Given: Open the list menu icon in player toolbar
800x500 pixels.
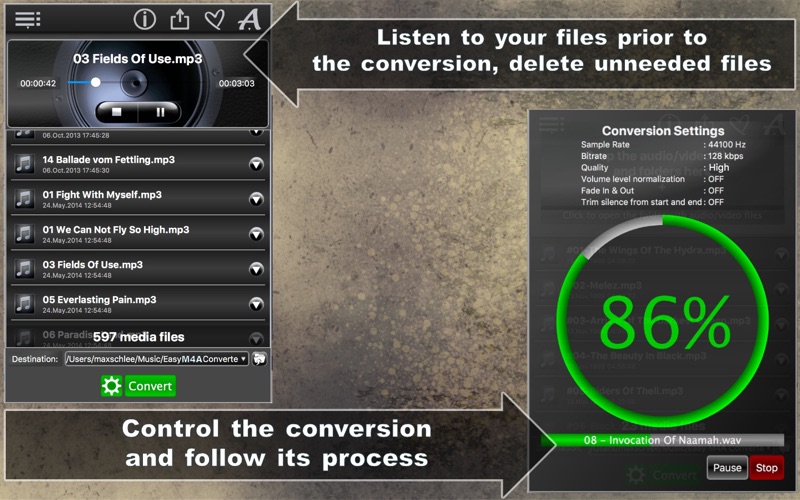Looking at the screenshot, I should pos(28,19).
